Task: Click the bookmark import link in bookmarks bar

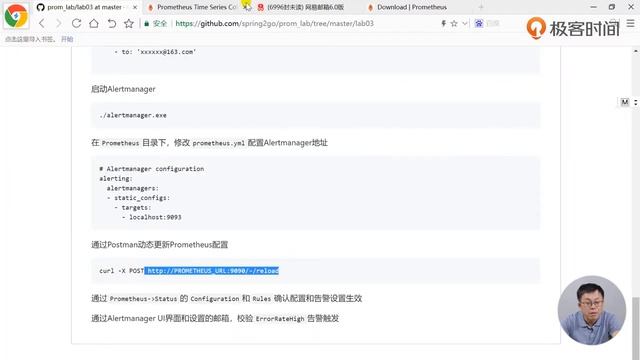Action: (67, 39)
